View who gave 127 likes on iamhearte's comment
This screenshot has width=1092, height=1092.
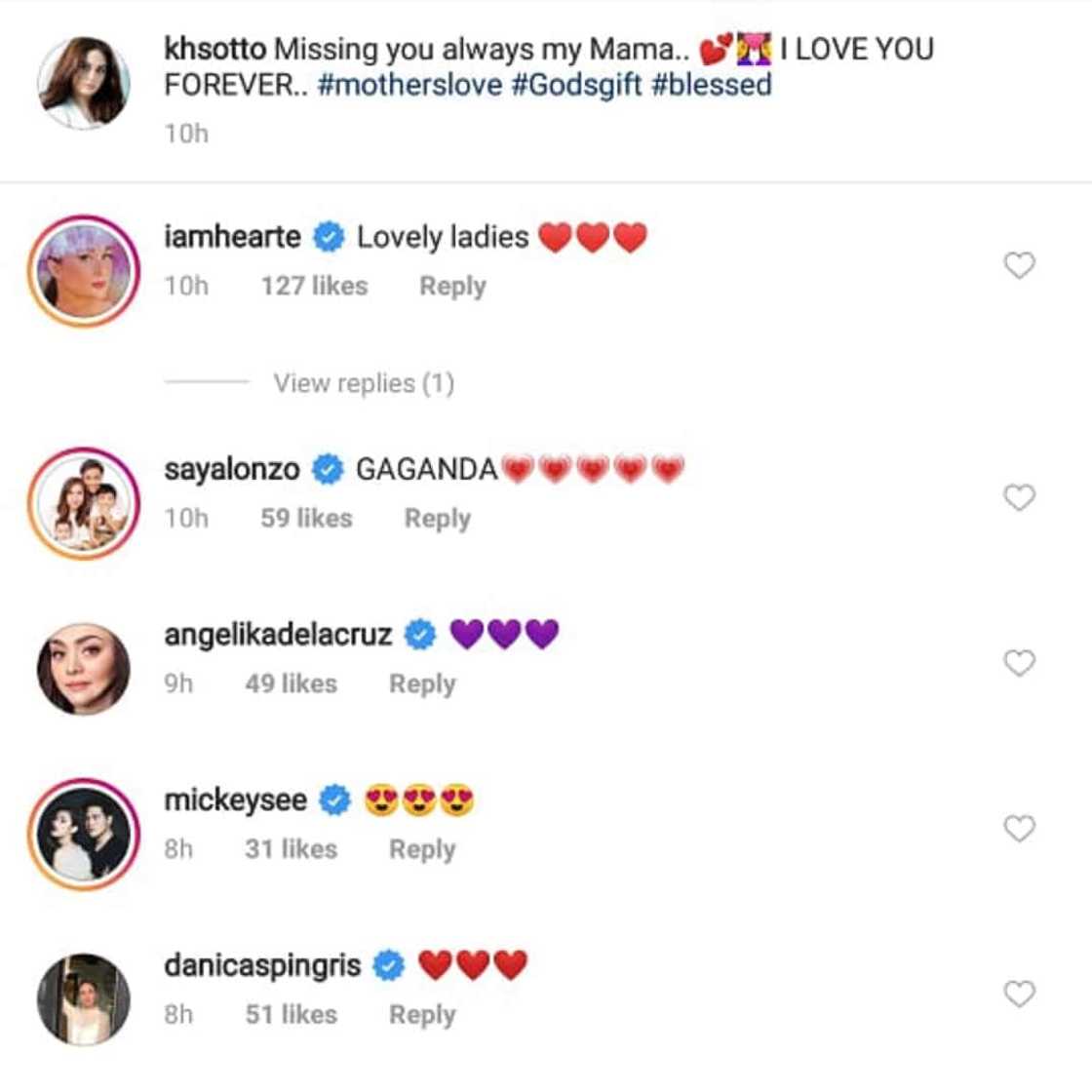[314, 285]
